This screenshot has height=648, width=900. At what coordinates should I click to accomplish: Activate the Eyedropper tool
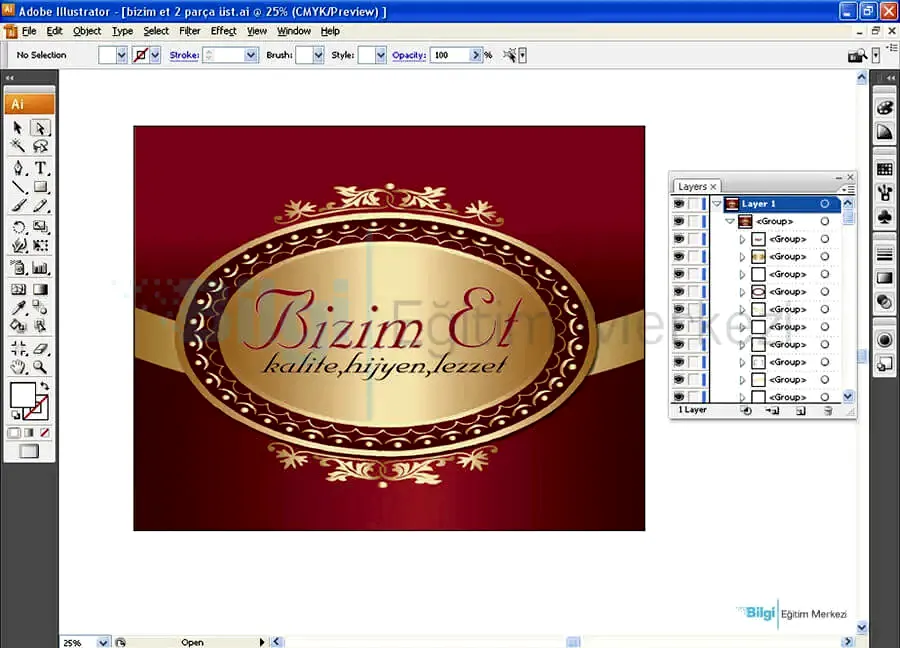click(18, 308)
